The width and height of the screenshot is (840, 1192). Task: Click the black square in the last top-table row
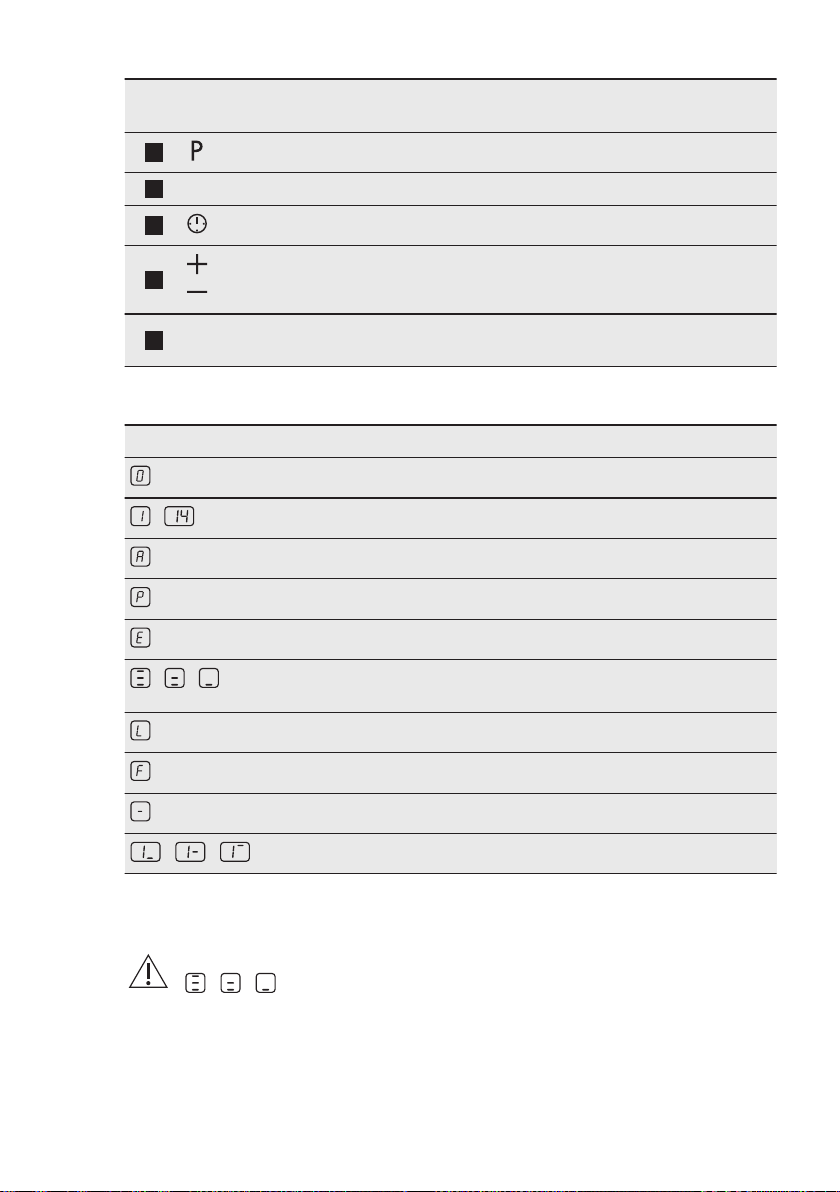(x=154, y=341)
